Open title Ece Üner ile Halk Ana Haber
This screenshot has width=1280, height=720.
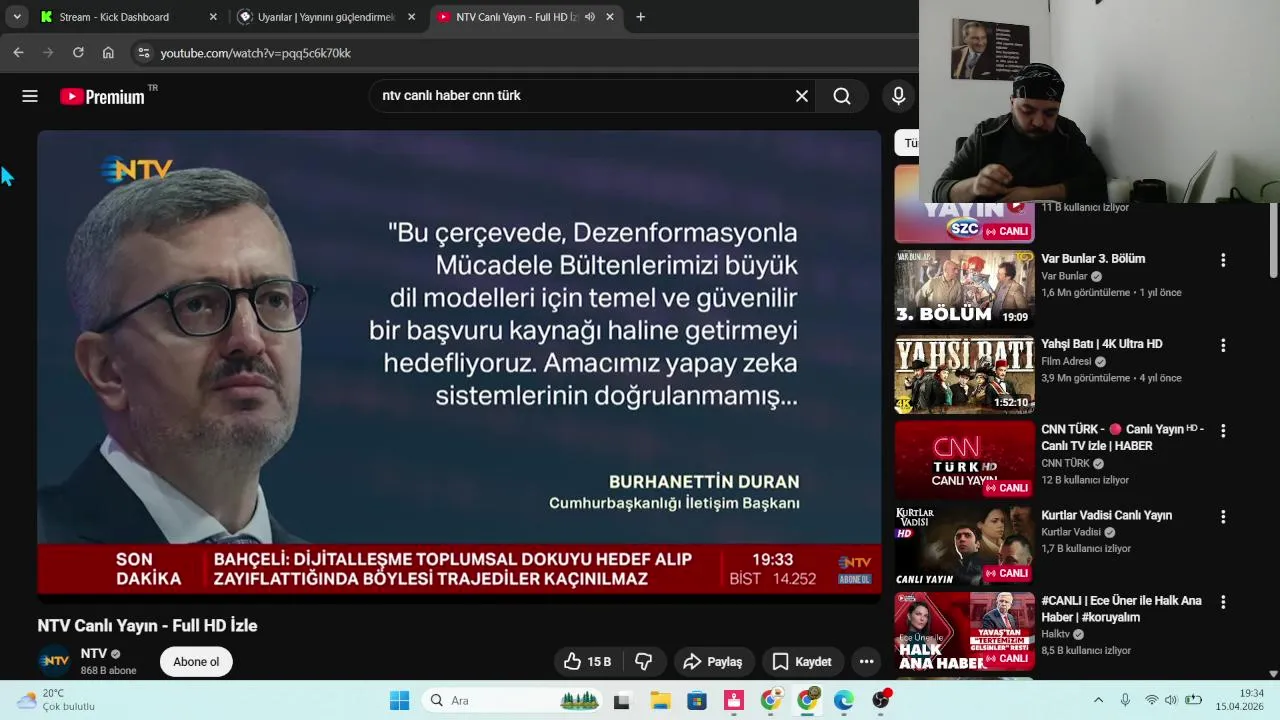coord(1121,609)
